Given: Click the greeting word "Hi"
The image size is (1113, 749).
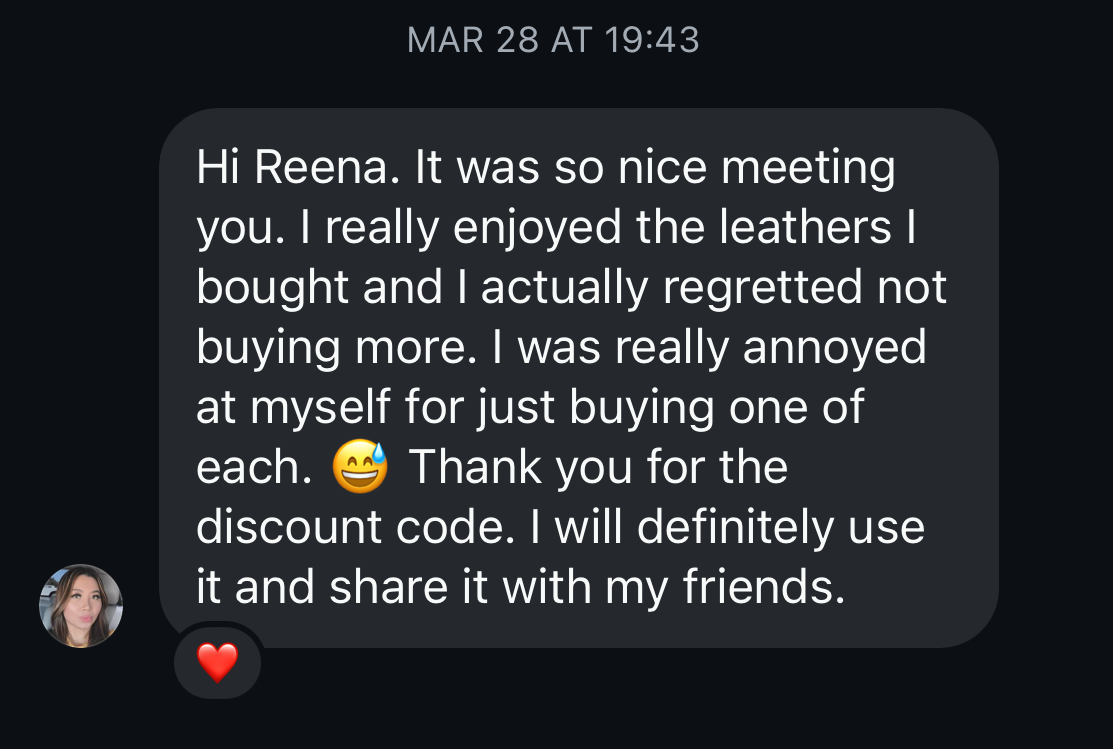Looking at the screenshot, I should [217, 168].
